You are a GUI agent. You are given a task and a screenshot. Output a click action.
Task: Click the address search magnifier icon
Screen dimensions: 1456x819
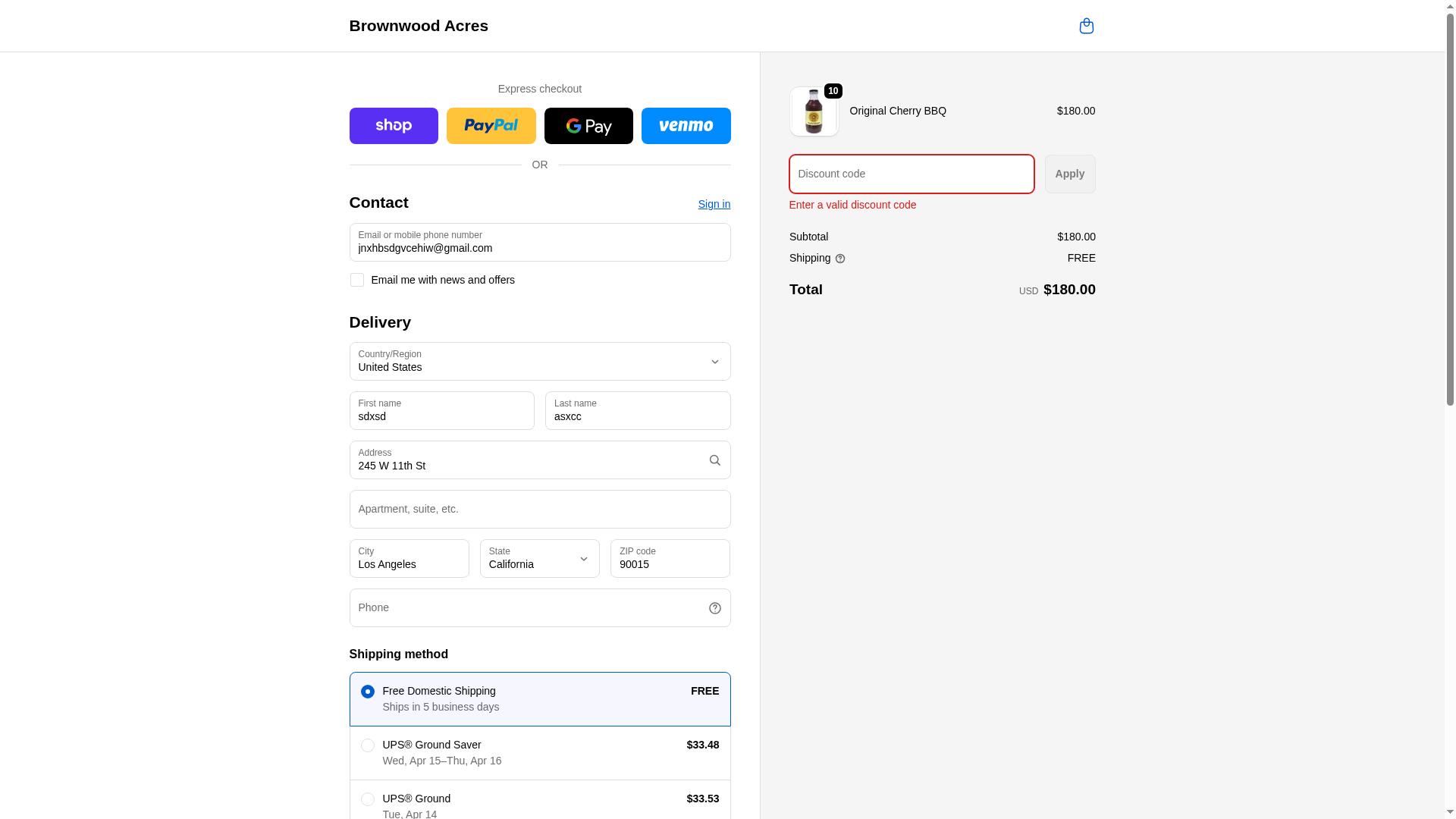point(714,460)
